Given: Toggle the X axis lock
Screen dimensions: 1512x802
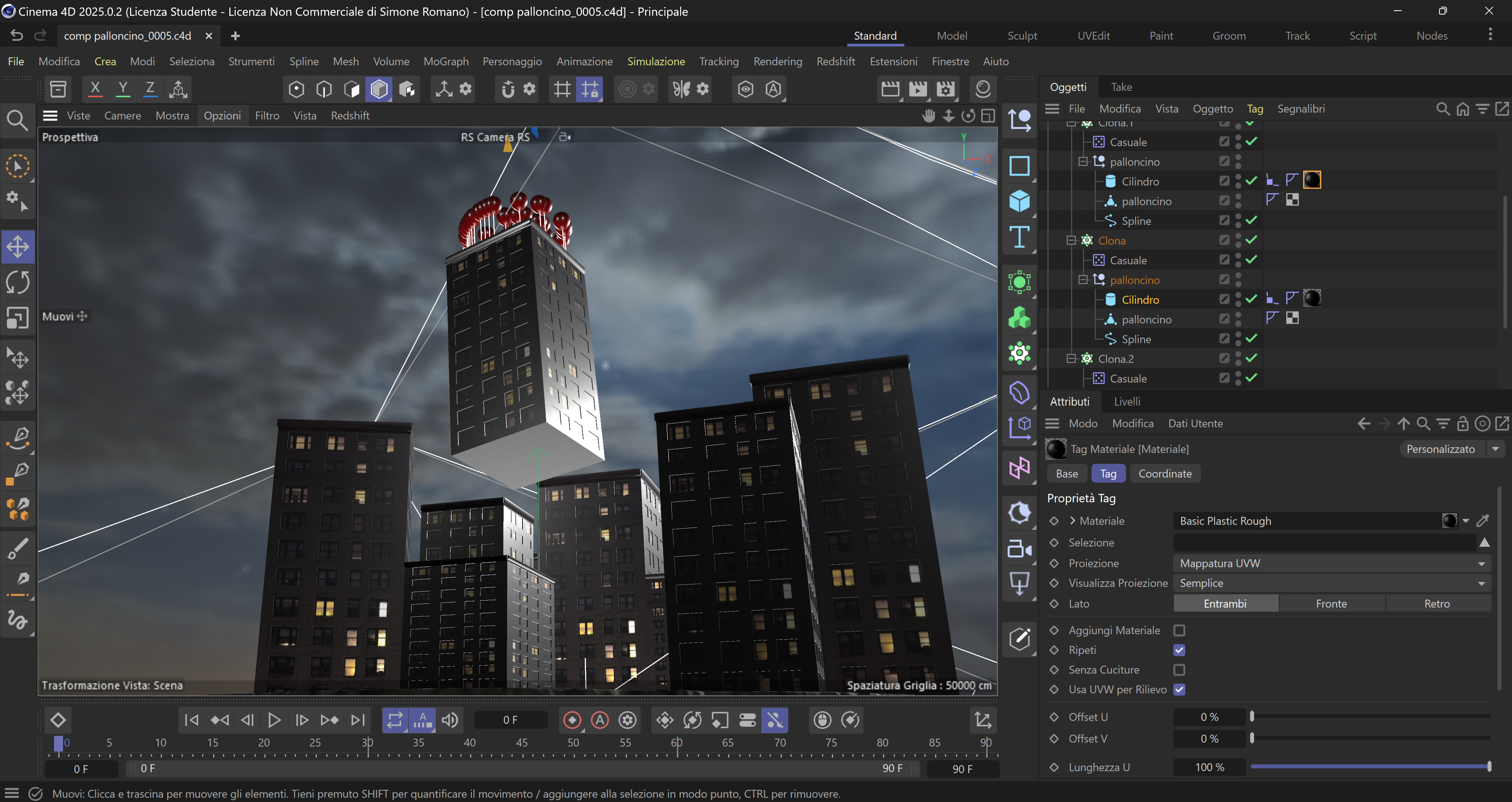Looking at the screenshot, I should pos(95,89).
